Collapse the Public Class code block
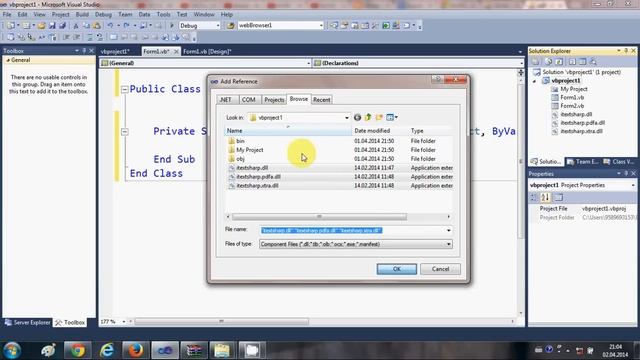The height and width of the screenshot is (360, 640). pos(124,89)
